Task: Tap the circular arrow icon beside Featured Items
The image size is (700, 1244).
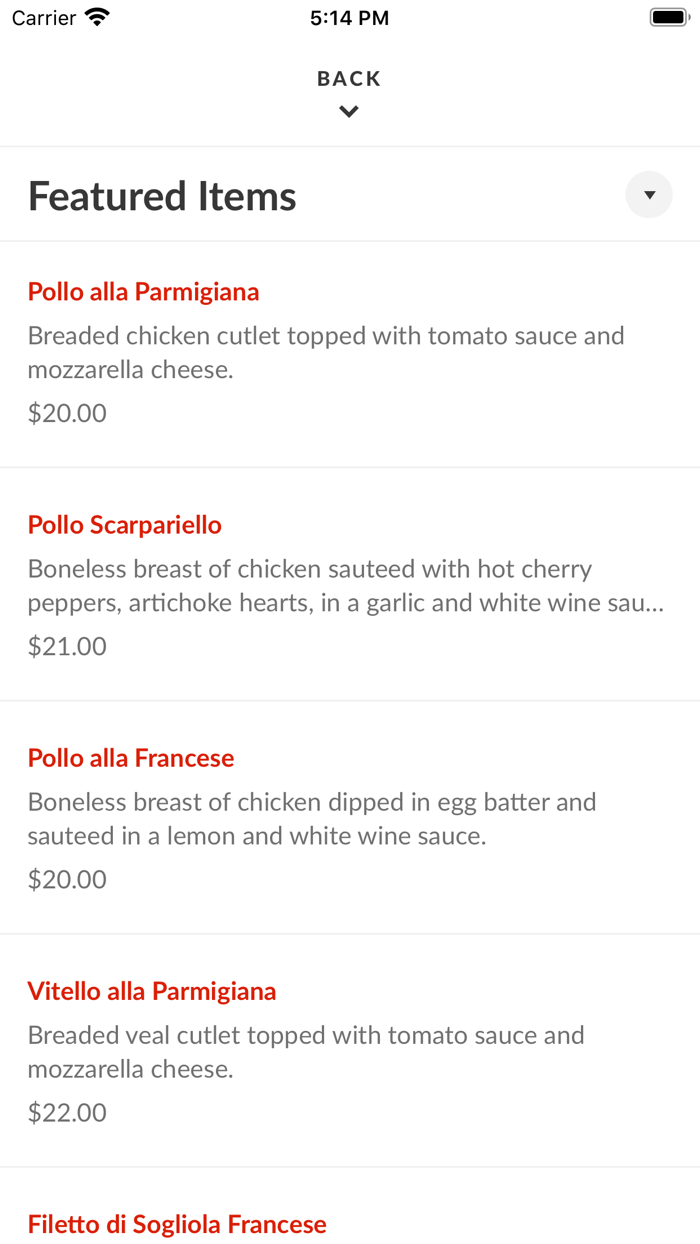Action: 648,194
